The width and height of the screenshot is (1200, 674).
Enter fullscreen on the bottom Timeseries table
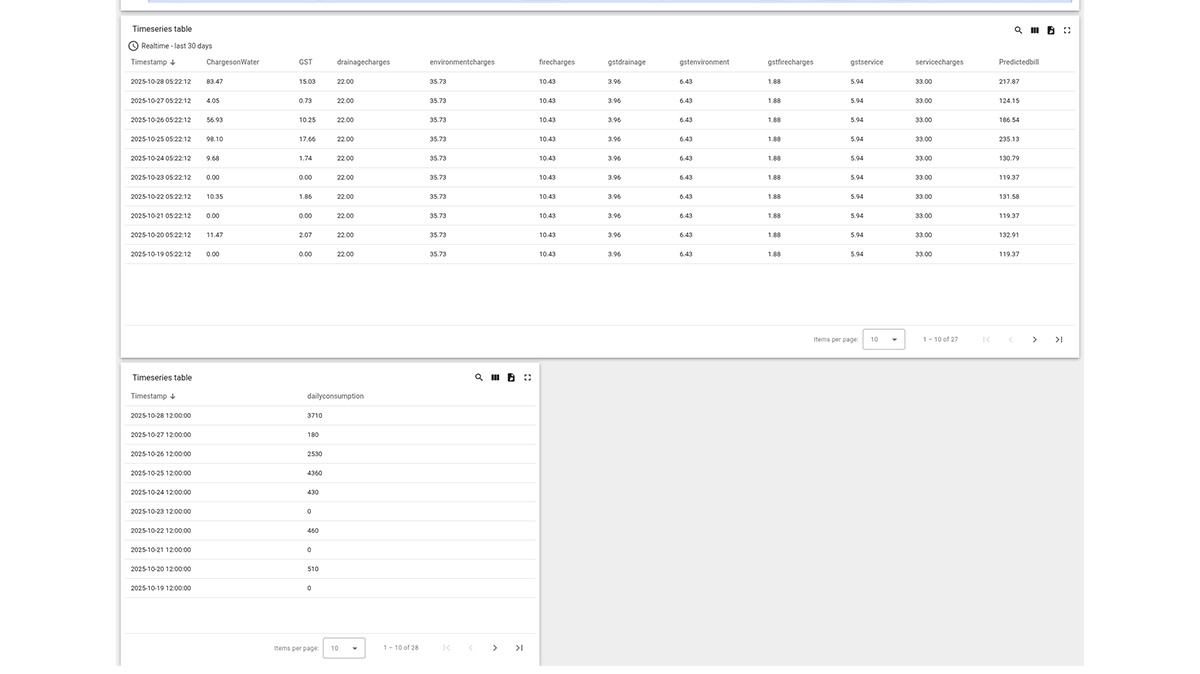click(x=526, y=376)
